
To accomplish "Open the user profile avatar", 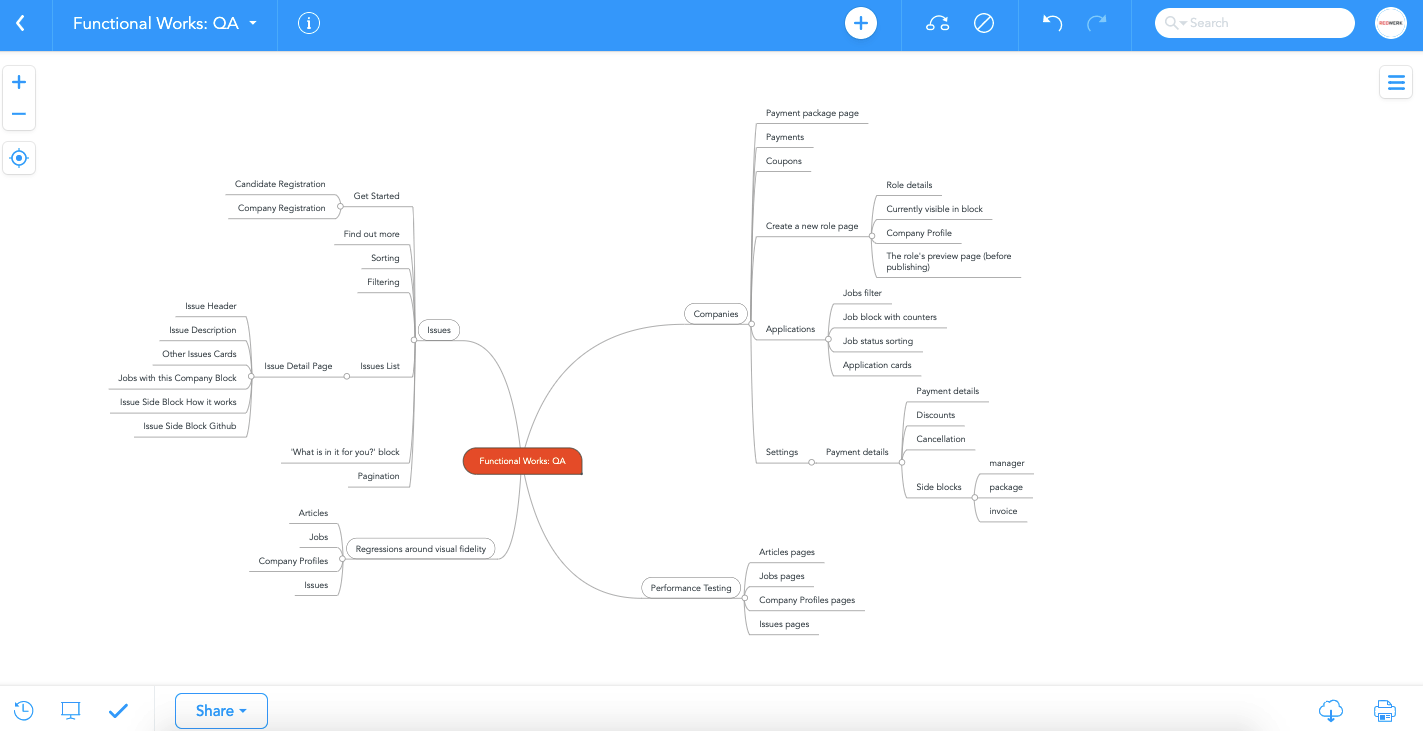I will [1391, 23].
